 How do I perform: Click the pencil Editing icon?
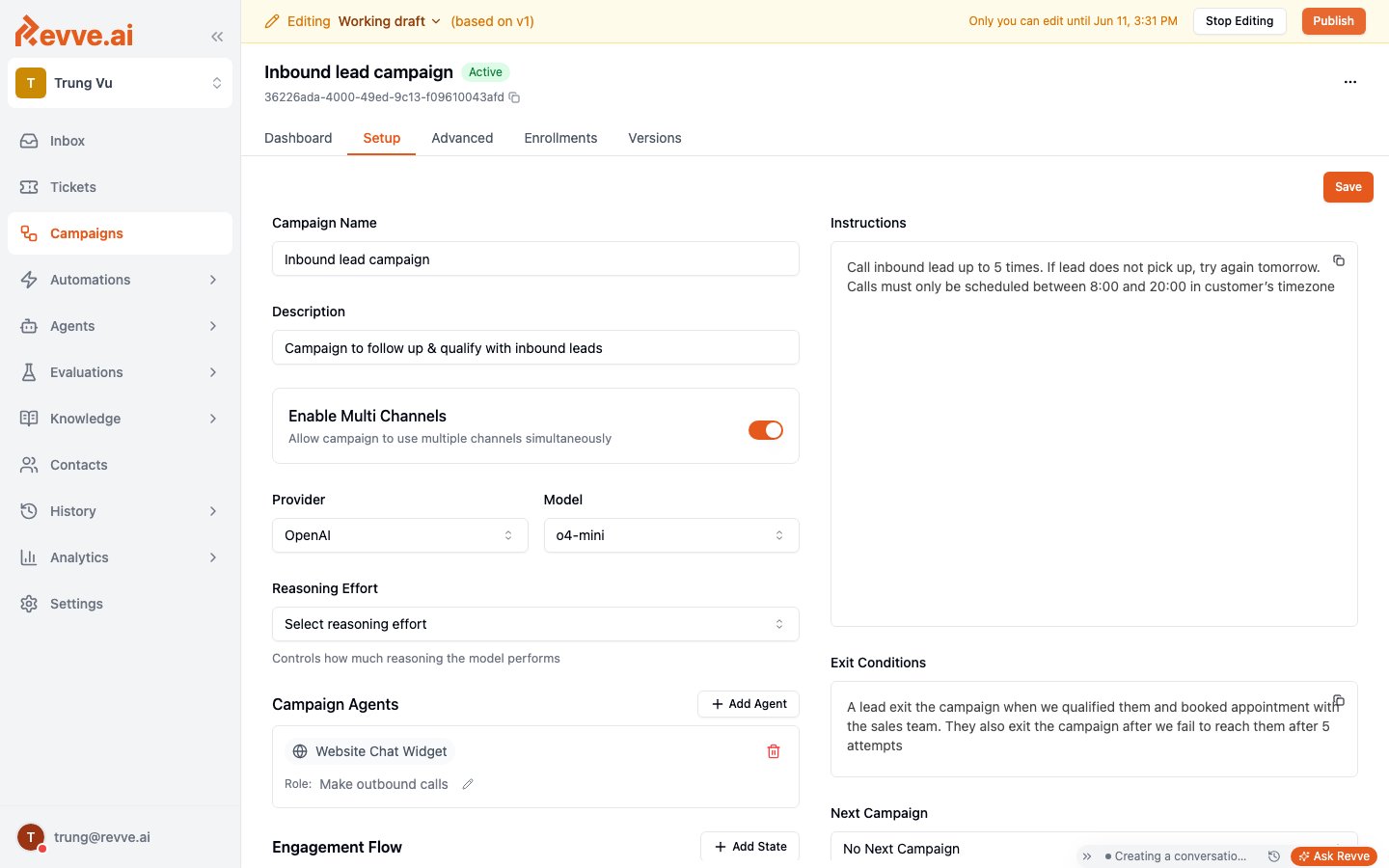click(x=272, y=21)
